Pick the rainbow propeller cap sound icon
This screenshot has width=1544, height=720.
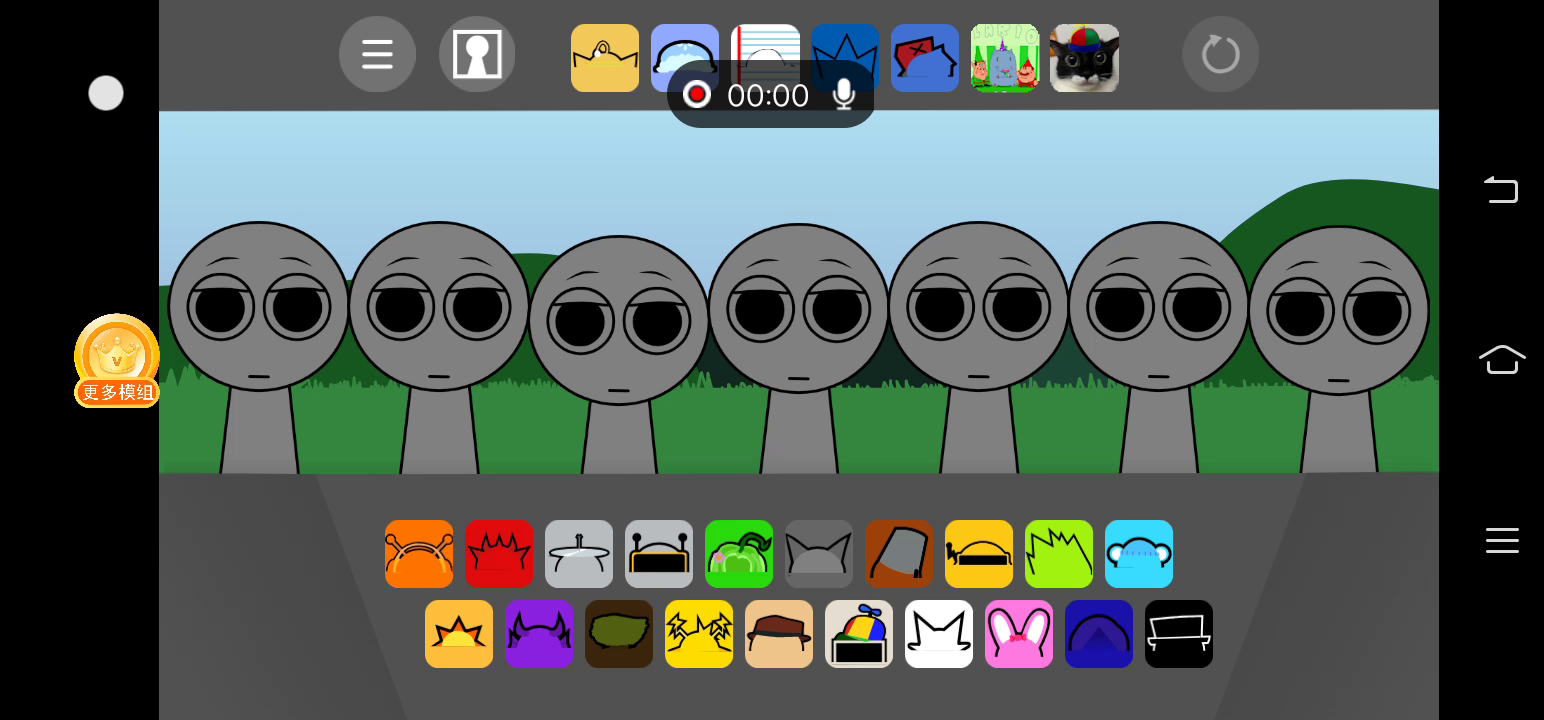[x=859, y=634]
